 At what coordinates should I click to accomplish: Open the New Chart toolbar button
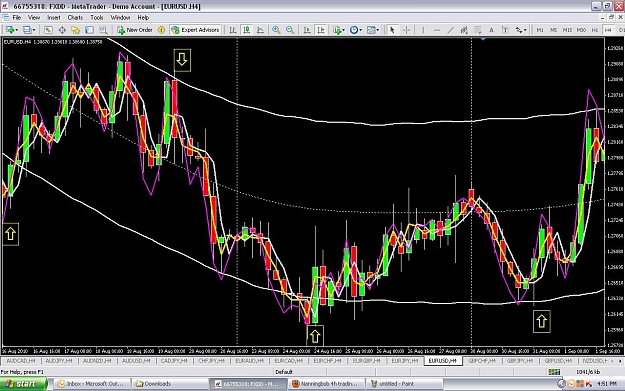[9, 30]
